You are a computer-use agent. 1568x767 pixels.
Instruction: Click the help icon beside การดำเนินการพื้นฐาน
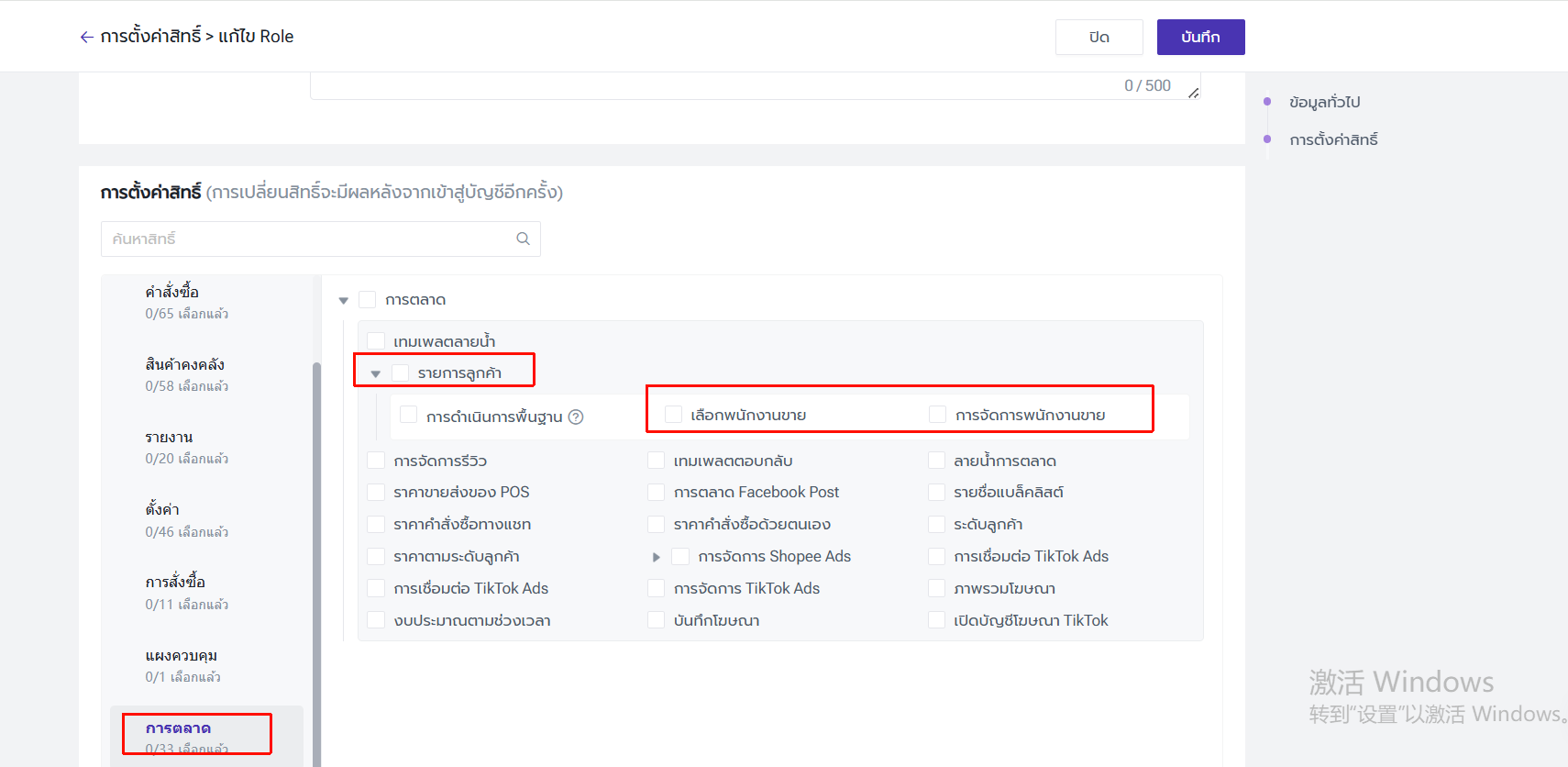576,417
